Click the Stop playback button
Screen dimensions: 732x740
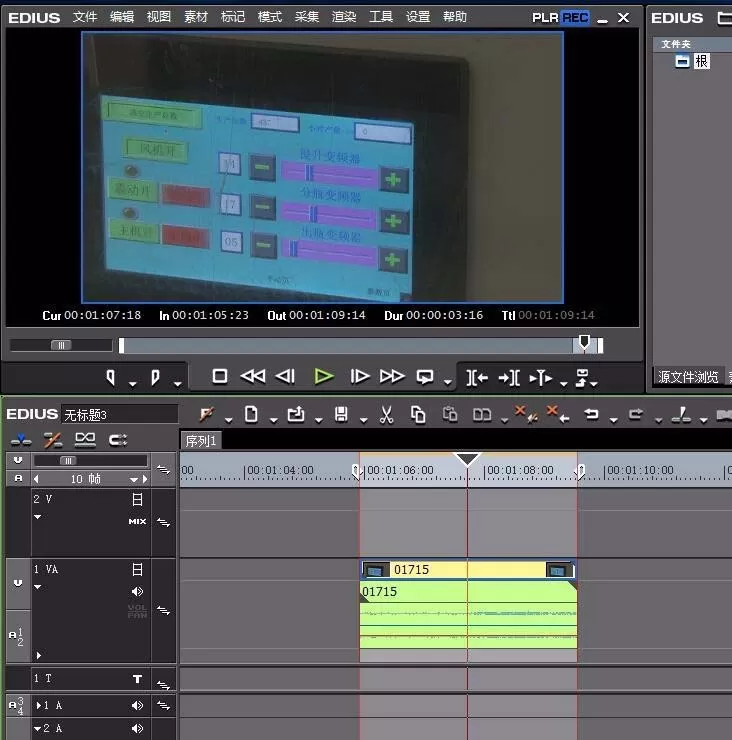point(220,377)
